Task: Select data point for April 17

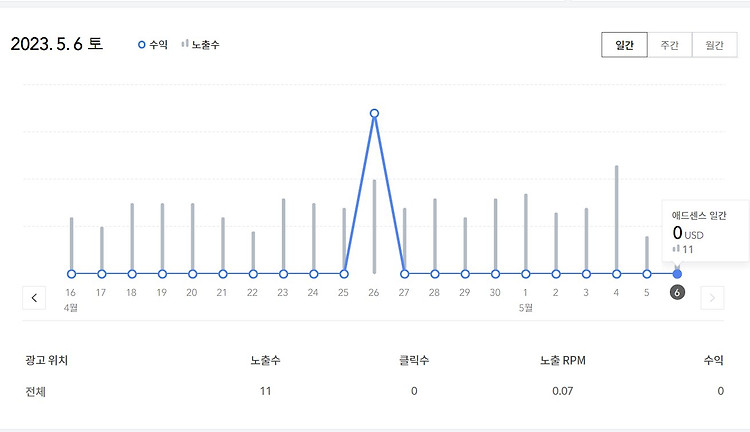Action: pos(101,274)
